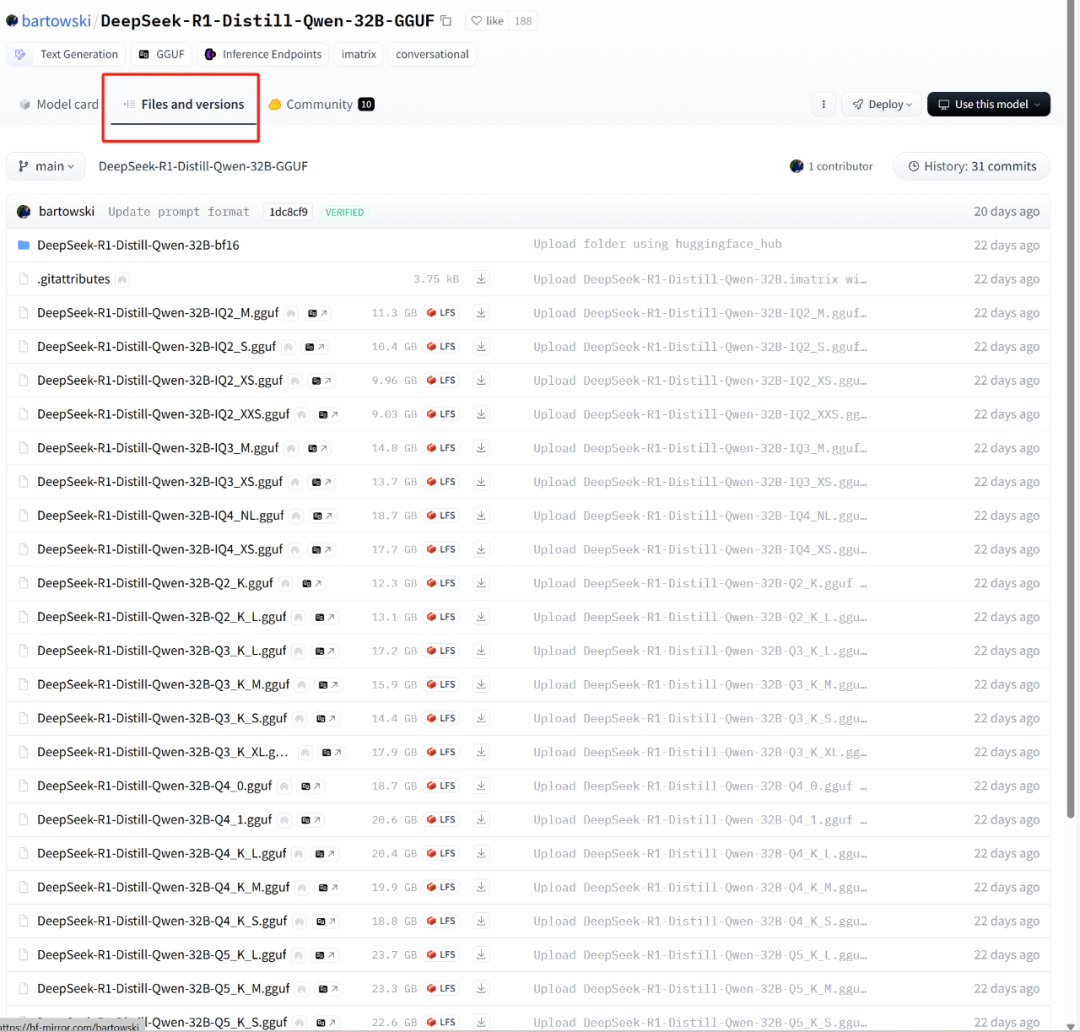Download the Q3_K_L.gguf file
This screenshot has width=1080, height=1032.
point(481,650)
